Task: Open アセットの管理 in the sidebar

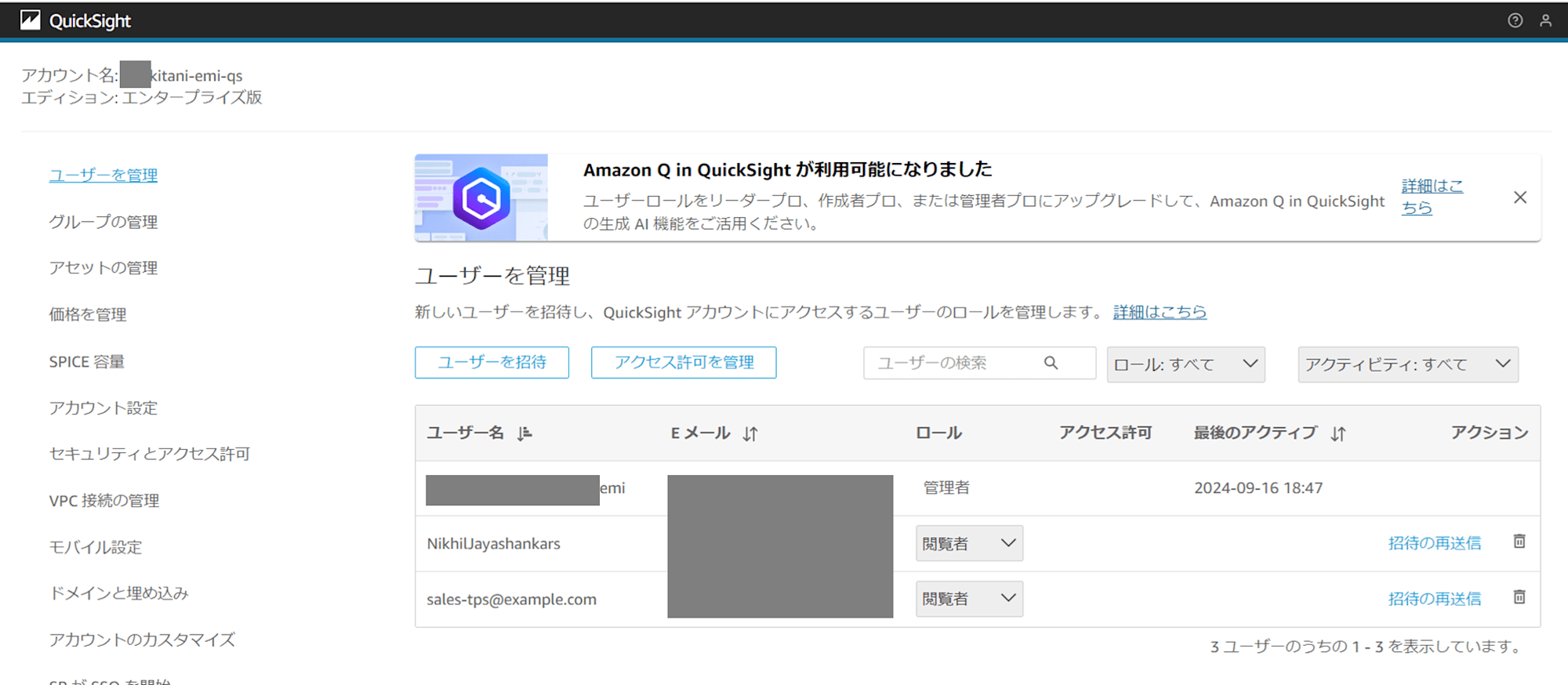Action: pyautogui.click(x=103, y=268)
